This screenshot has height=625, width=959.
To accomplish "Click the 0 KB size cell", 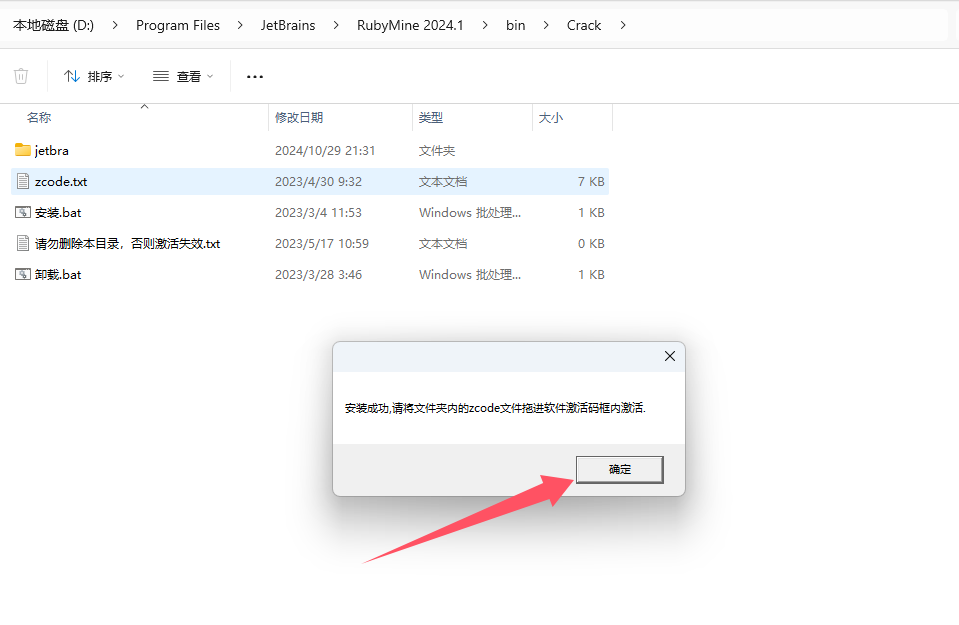I will pos(591,244).
